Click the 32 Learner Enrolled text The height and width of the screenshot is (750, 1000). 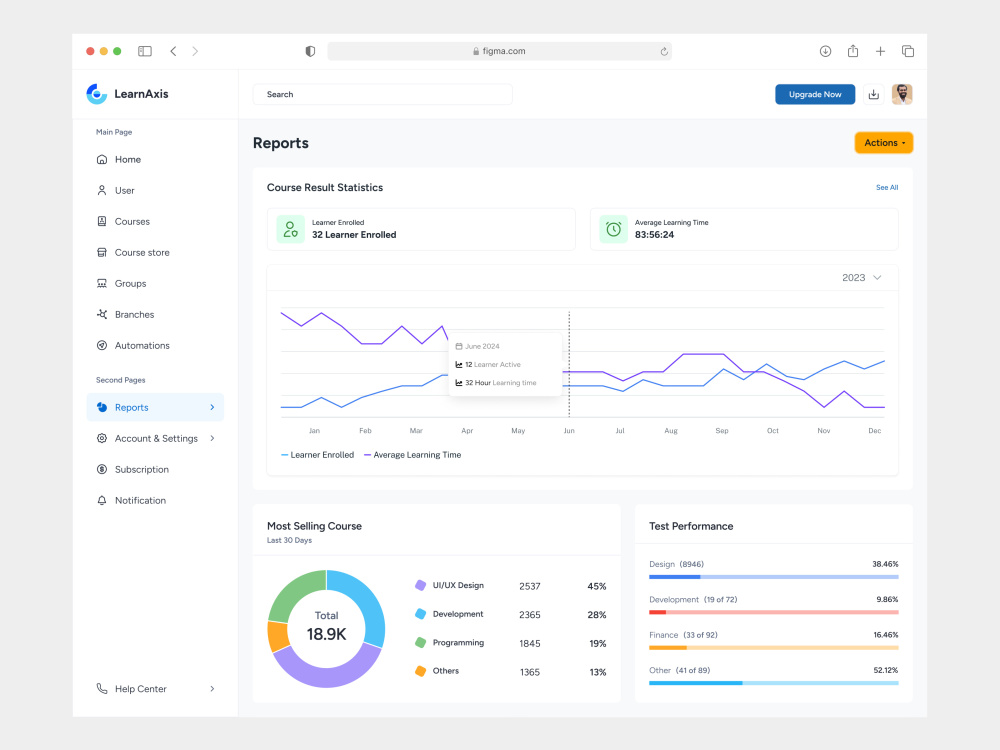point(354,235)
